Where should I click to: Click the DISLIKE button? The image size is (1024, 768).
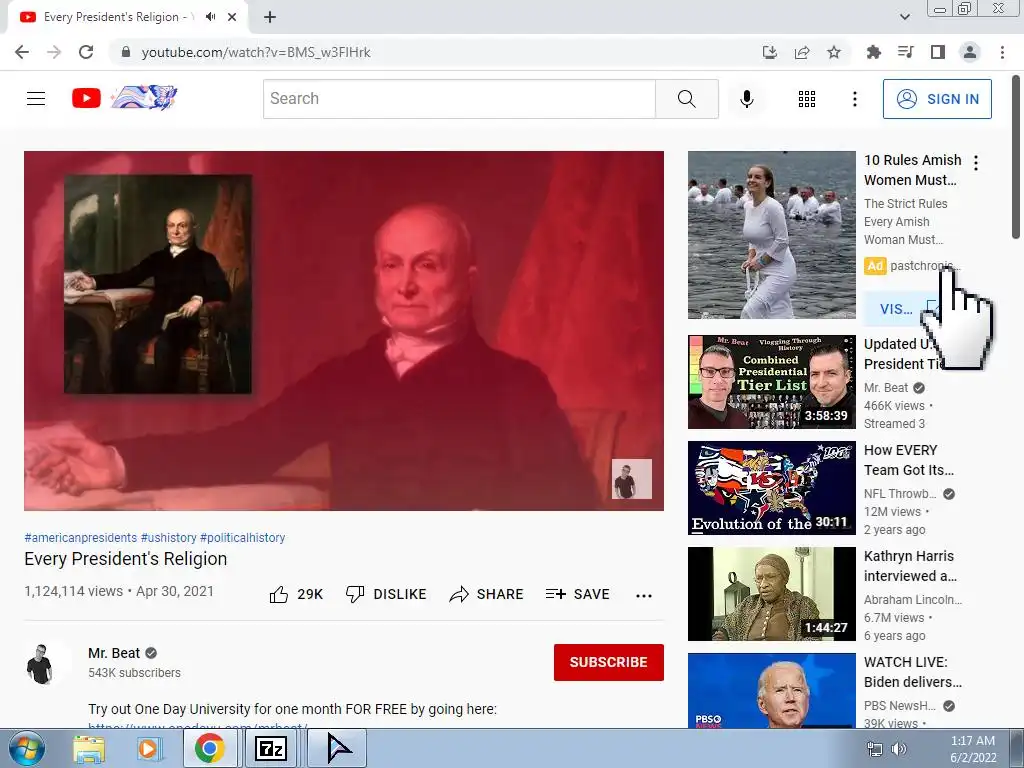386,594
